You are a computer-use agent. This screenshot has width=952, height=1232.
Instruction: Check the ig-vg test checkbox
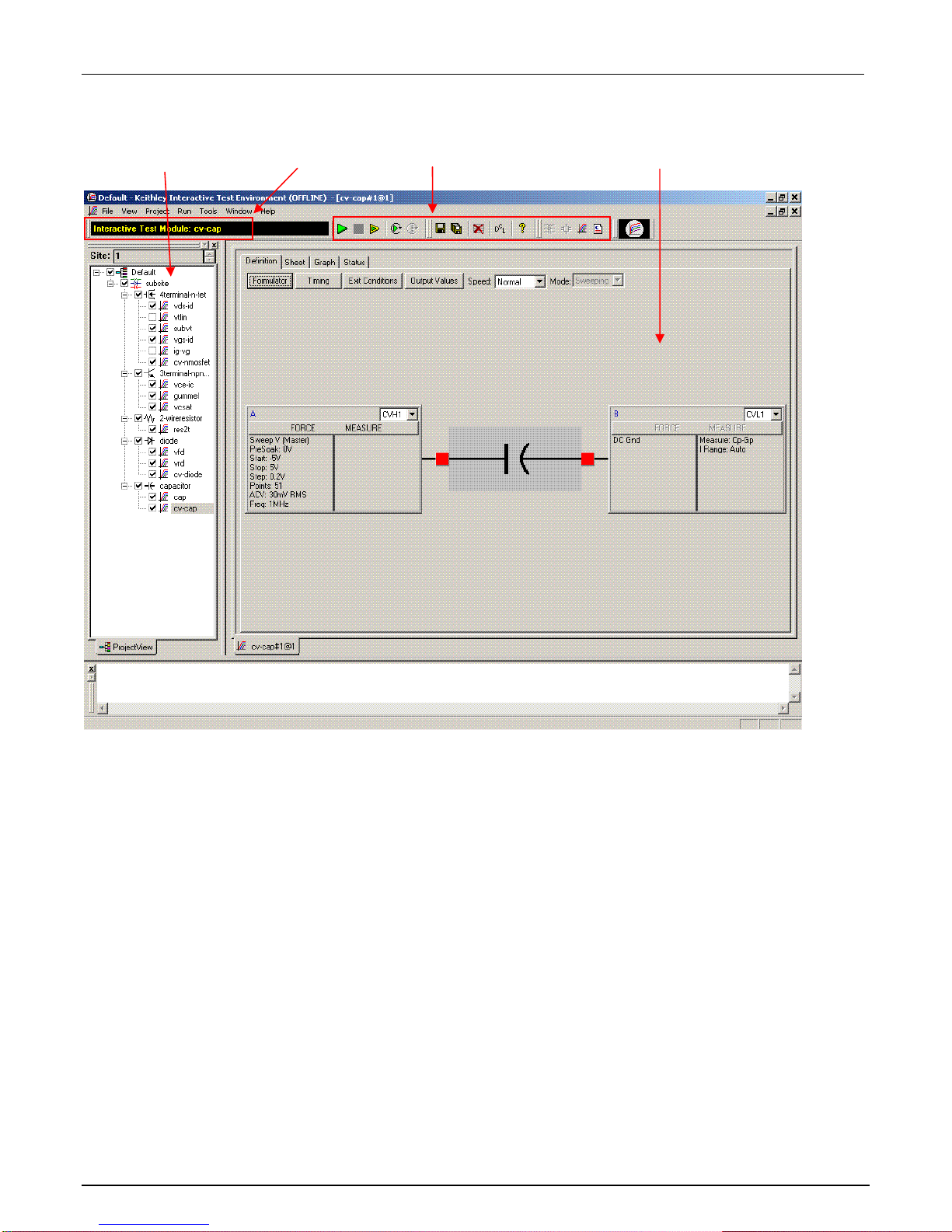click(152, 351)
